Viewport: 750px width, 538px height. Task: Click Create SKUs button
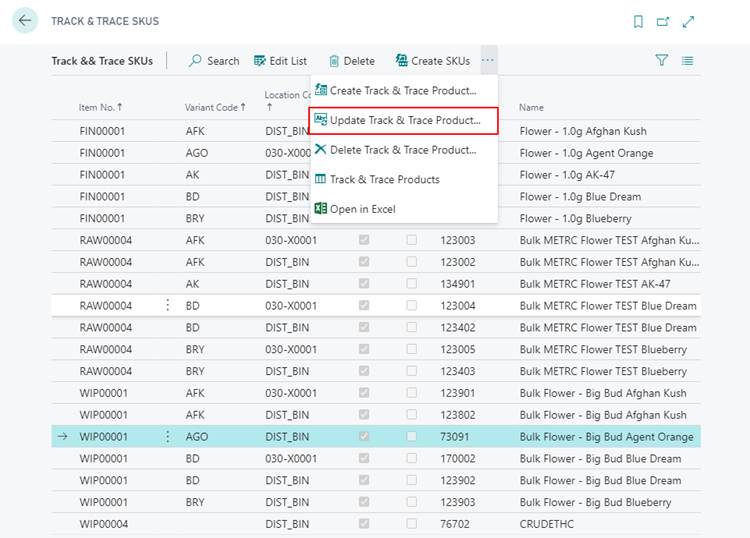[432, 61]
